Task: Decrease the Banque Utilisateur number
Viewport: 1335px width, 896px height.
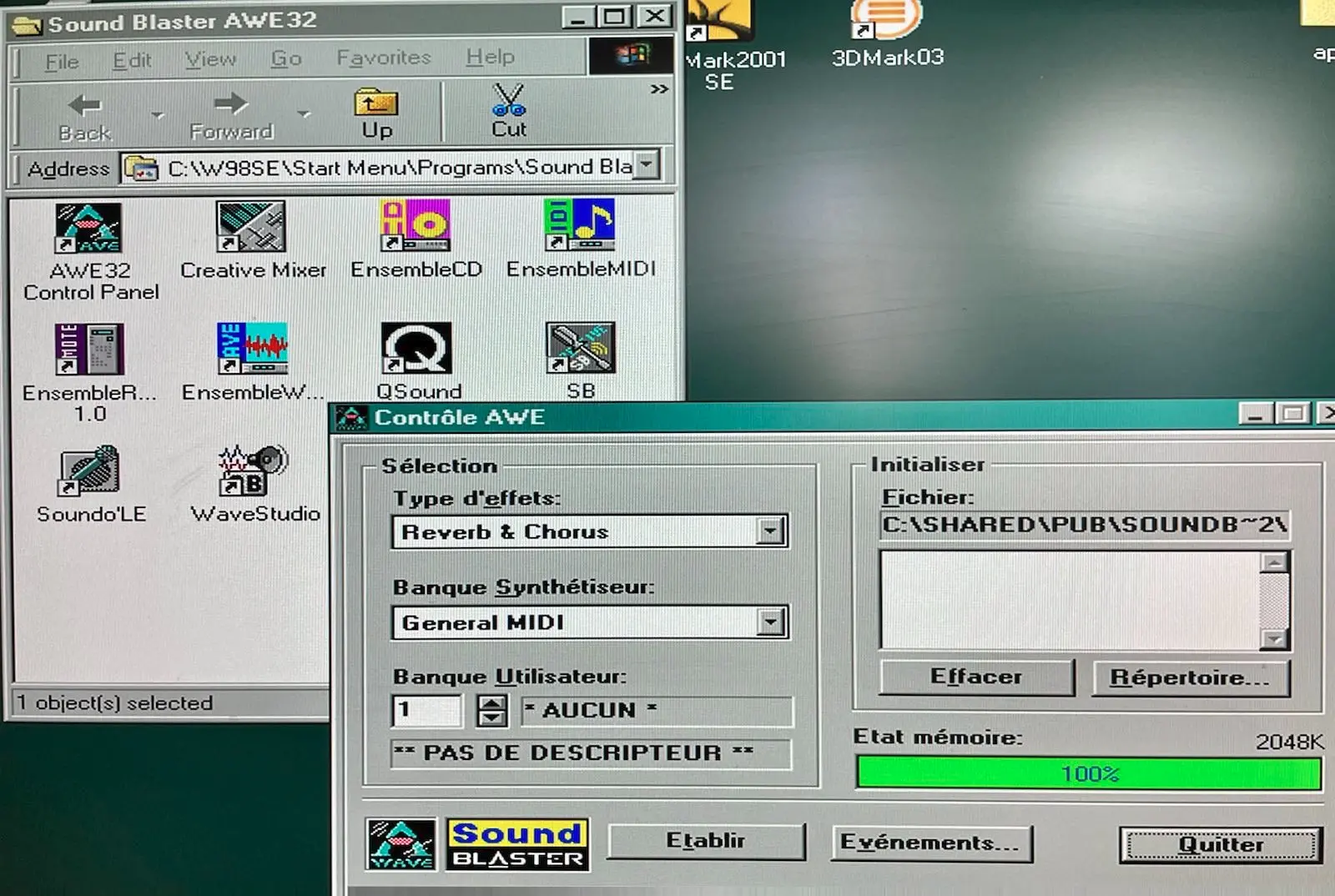Action: 492,719
